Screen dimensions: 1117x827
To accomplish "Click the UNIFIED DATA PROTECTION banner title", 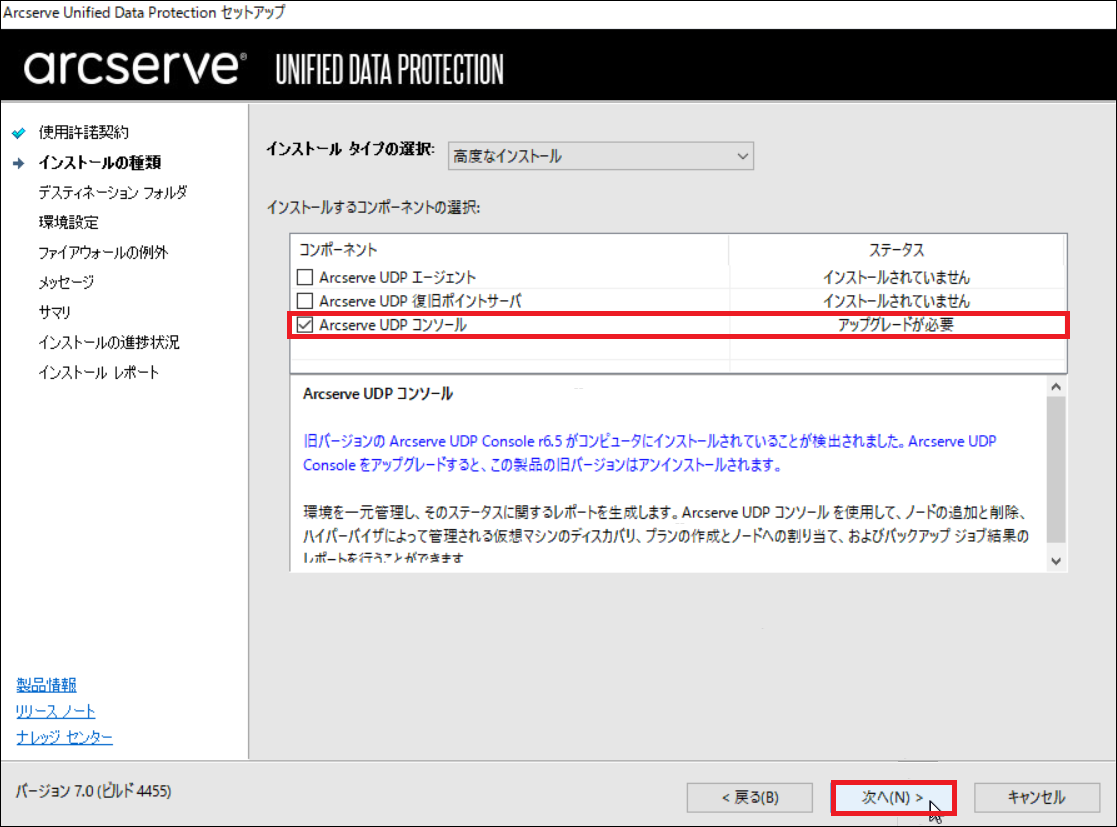I will (x=390, y=70).
